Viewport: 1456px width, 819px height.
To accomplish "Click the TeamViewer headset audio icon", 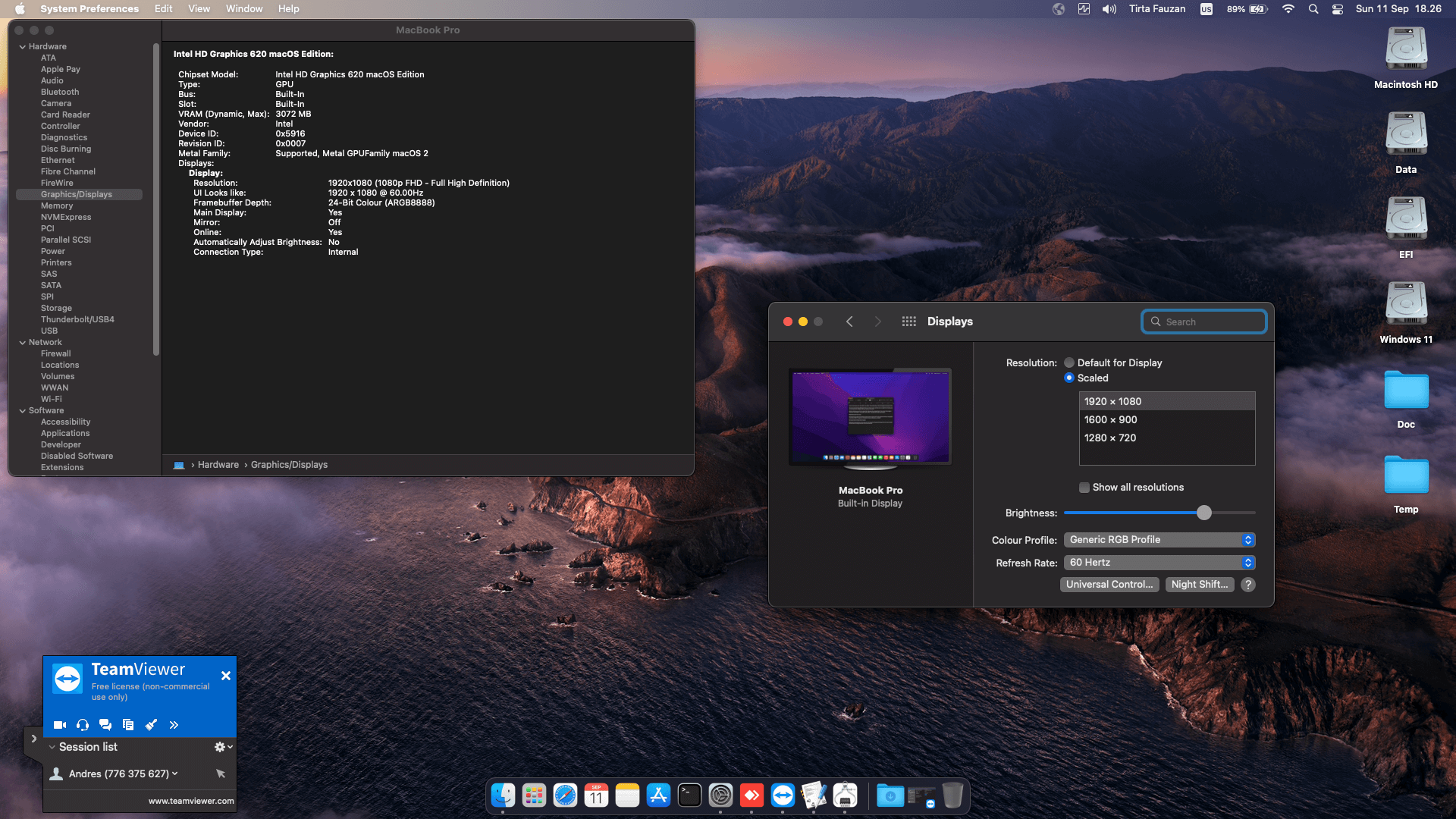I will tap(83, 725).
